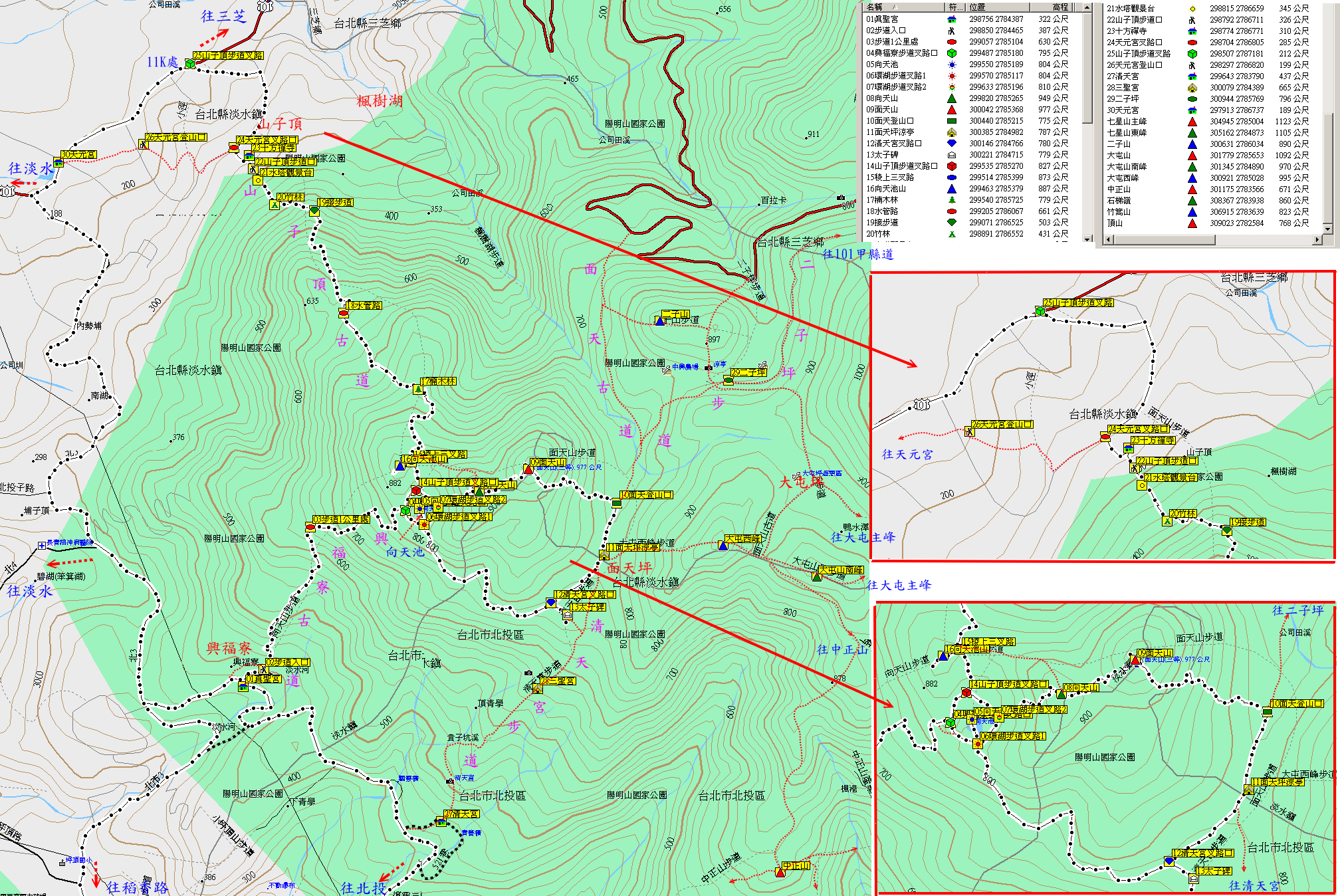Screen dimensions: 1340x896
Task: Select the blue triangle icon for 竹篙山
Action: (x=1192, y=212)
